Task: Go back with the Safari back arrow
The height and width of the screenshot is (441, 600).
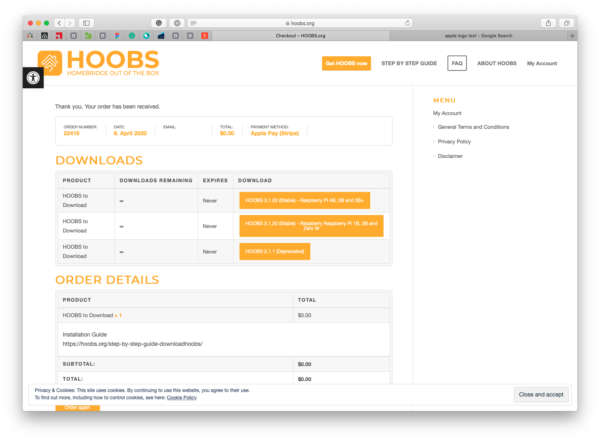Action: (59, 23)
